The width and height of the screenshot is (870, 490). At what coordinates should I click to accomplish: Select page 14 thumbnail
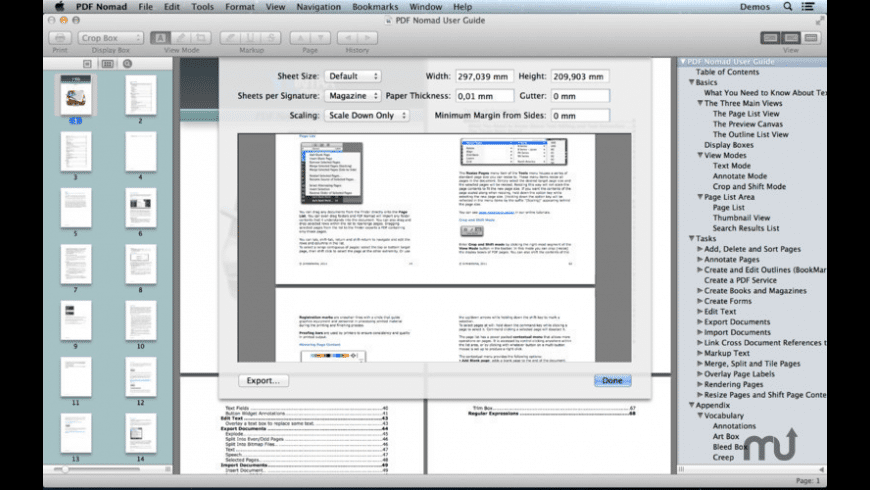point(140,433)
